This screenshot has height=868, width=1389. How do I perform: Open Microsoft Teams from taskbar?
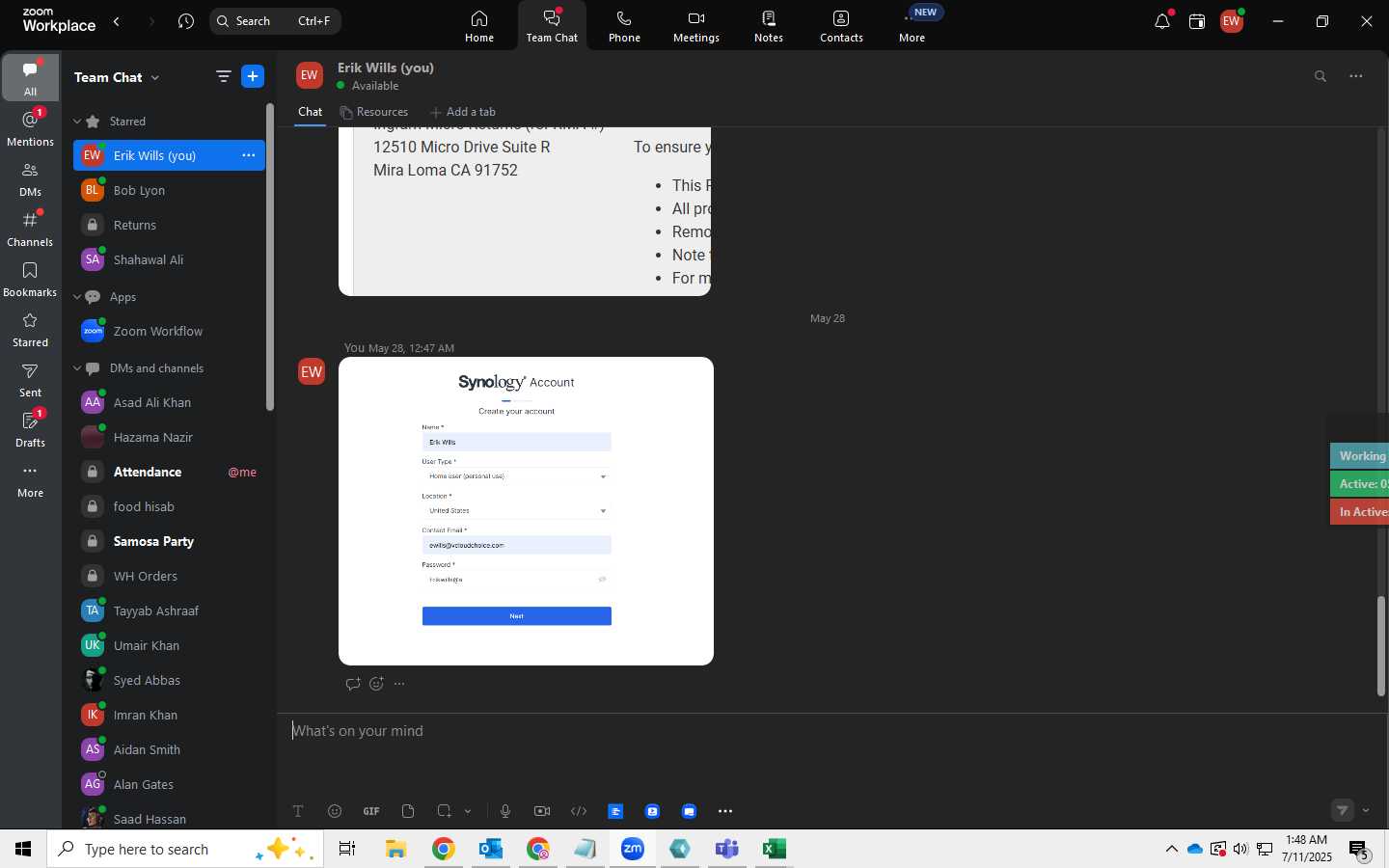click(726, 849)
